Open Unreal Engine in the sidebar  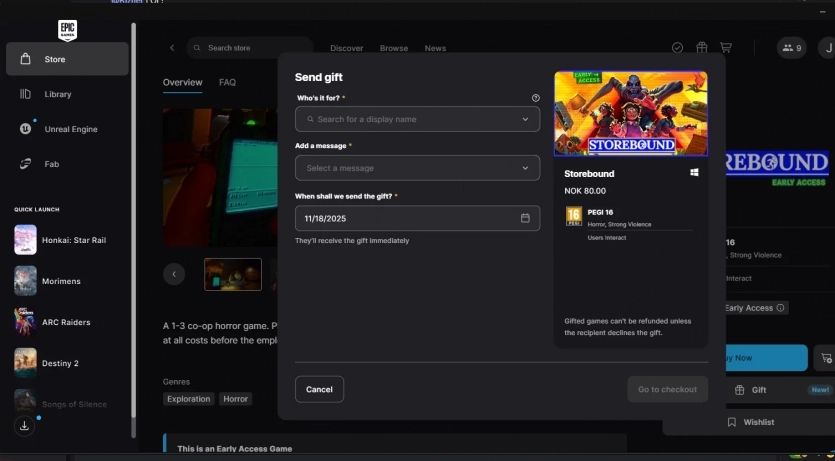[67, 129]
